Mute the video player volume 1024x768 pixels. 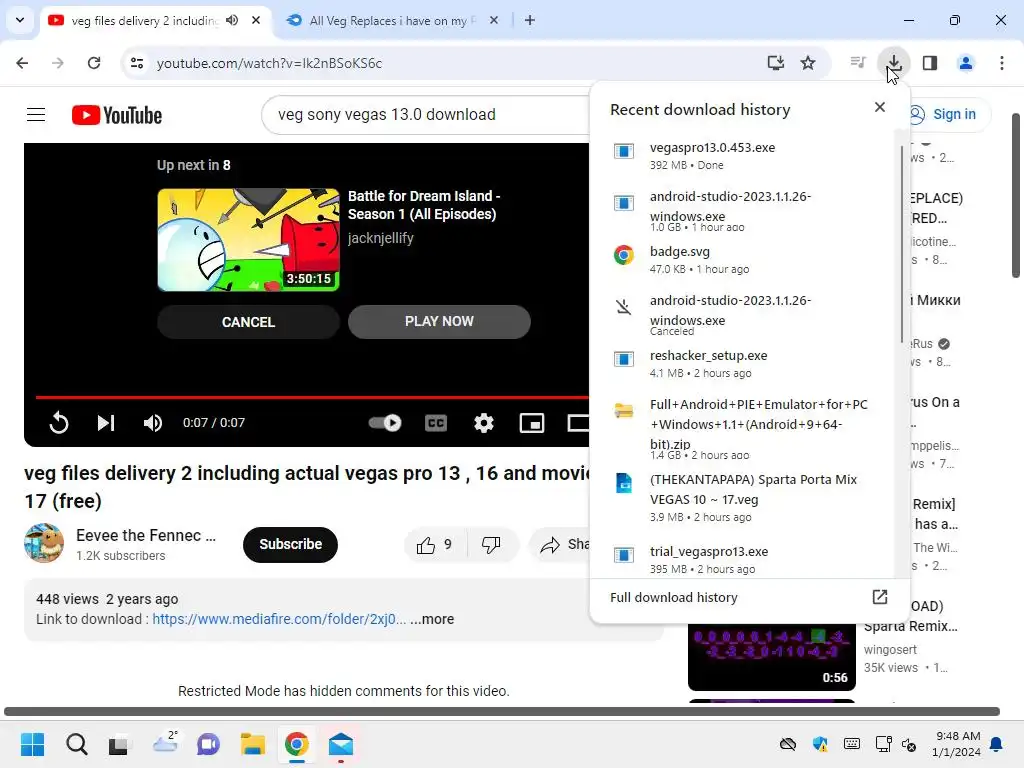point(153,423)
